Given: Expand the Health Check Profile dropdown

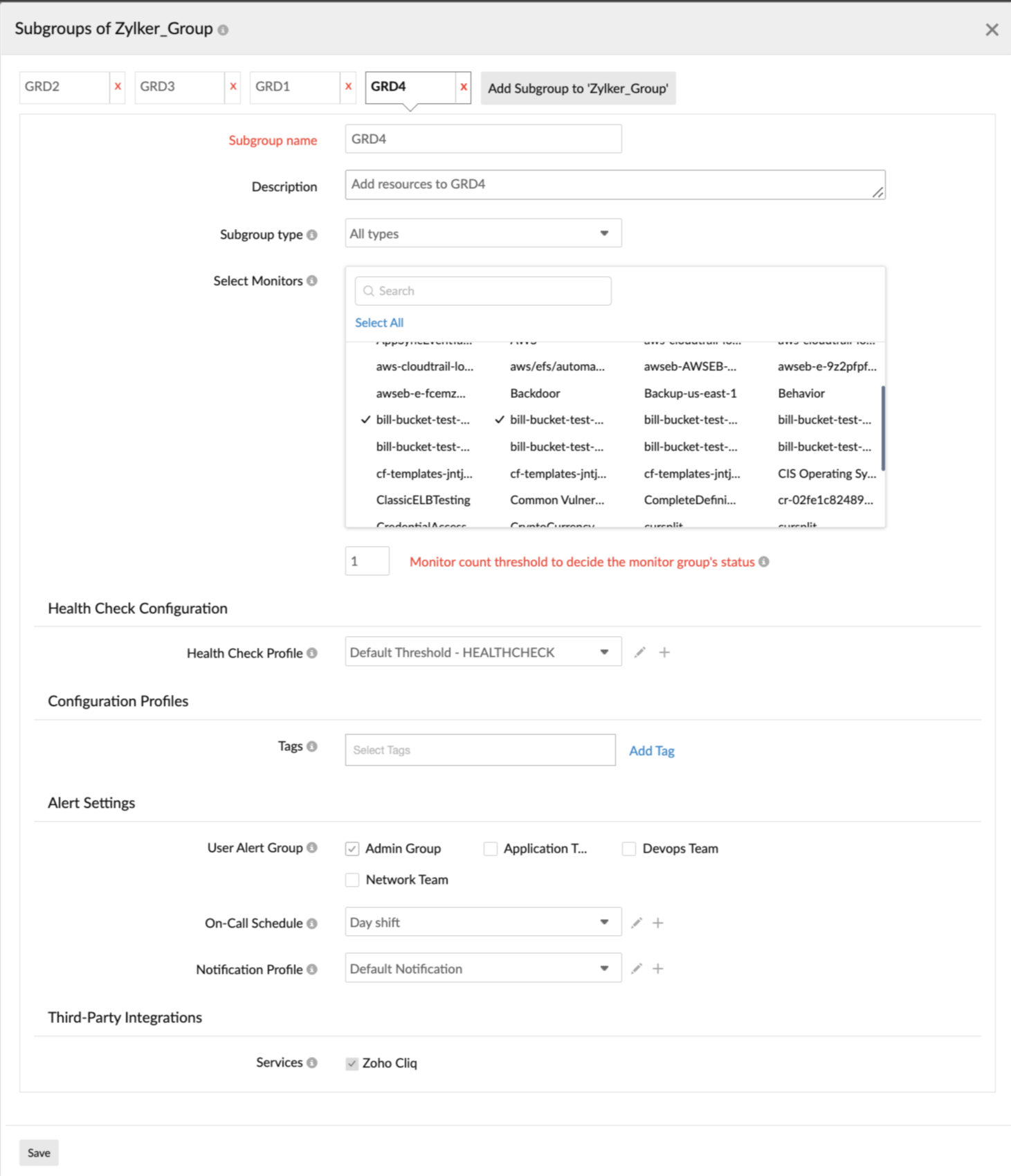Looking at the screenshot, I should click(x=483, y=652).
